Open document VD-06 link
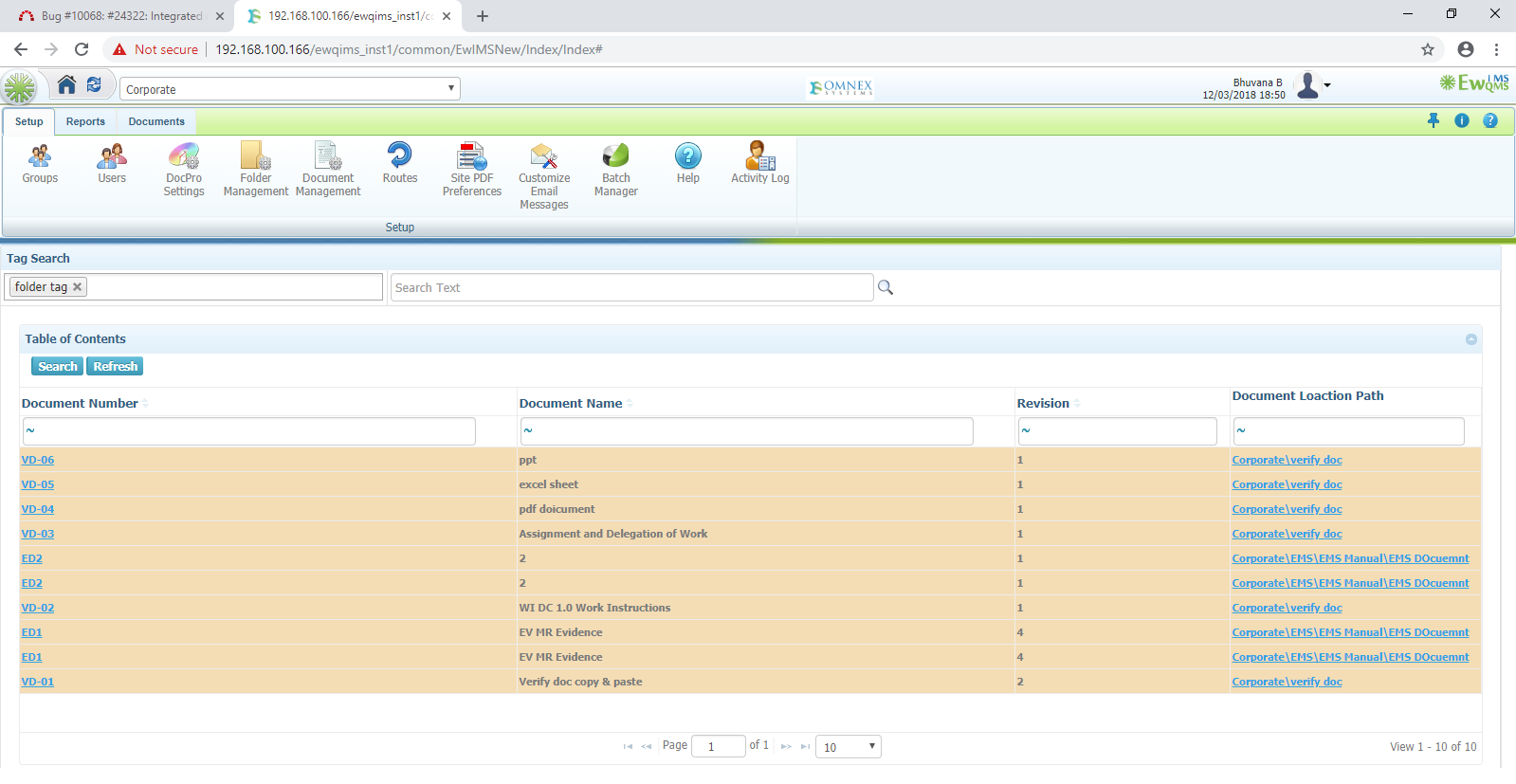 click(38, 460)
